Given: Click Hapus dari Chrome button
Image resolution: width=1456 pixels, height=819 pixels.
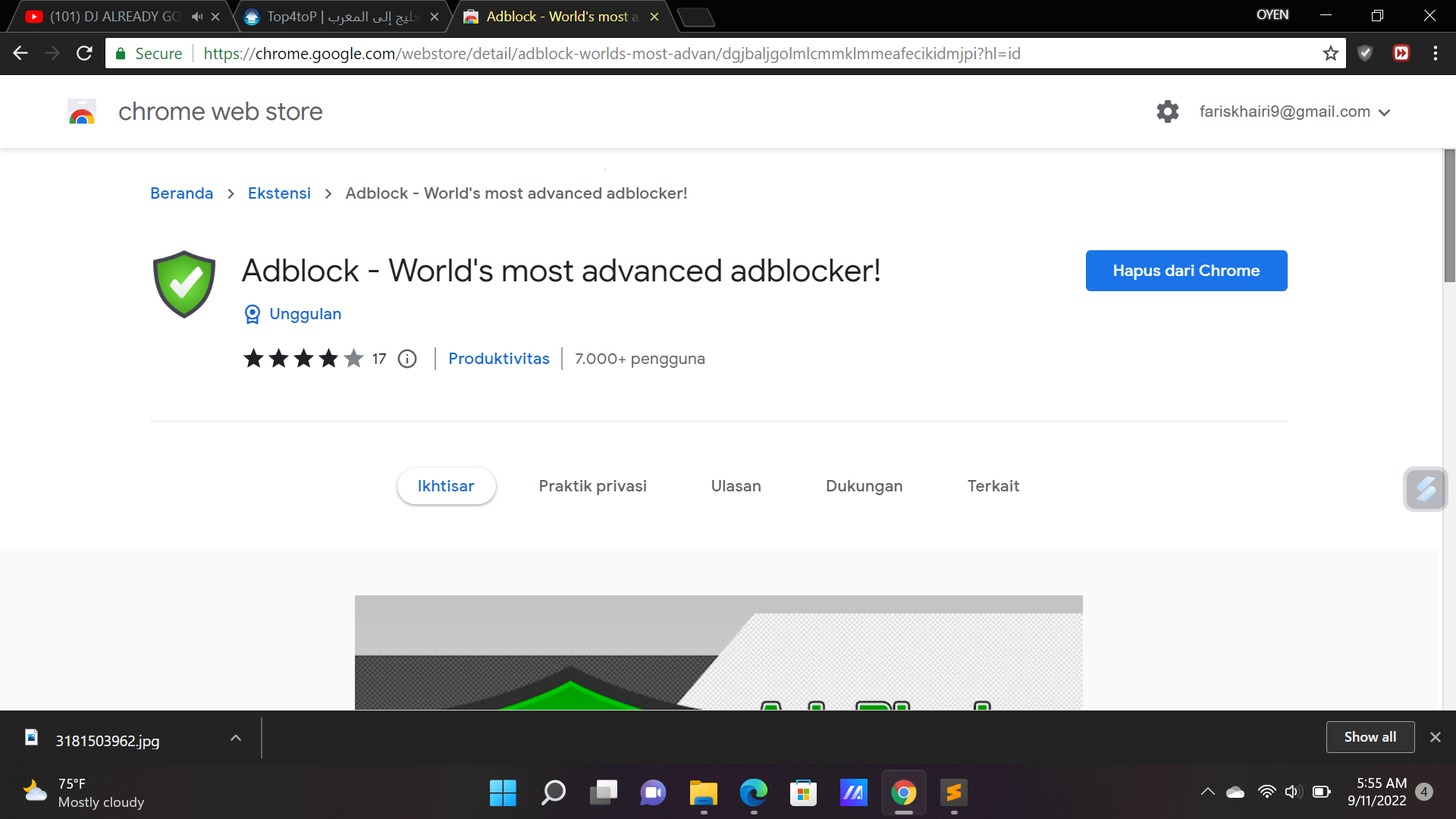Looking at the screenshot, I should [x=1186, y=271].
